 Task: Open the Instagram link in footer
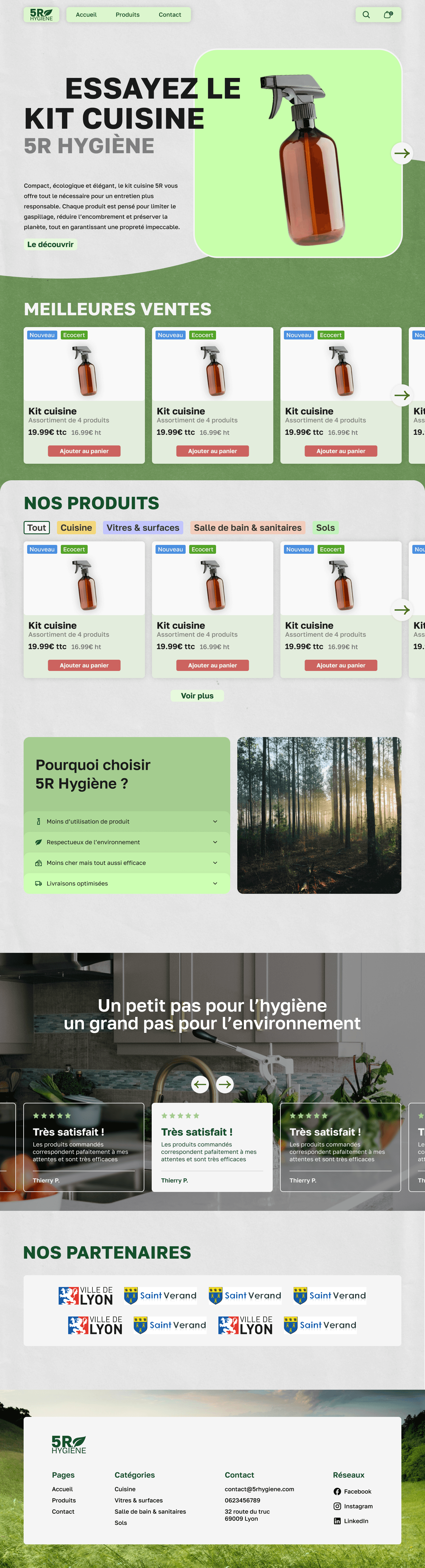[353, 1505]
